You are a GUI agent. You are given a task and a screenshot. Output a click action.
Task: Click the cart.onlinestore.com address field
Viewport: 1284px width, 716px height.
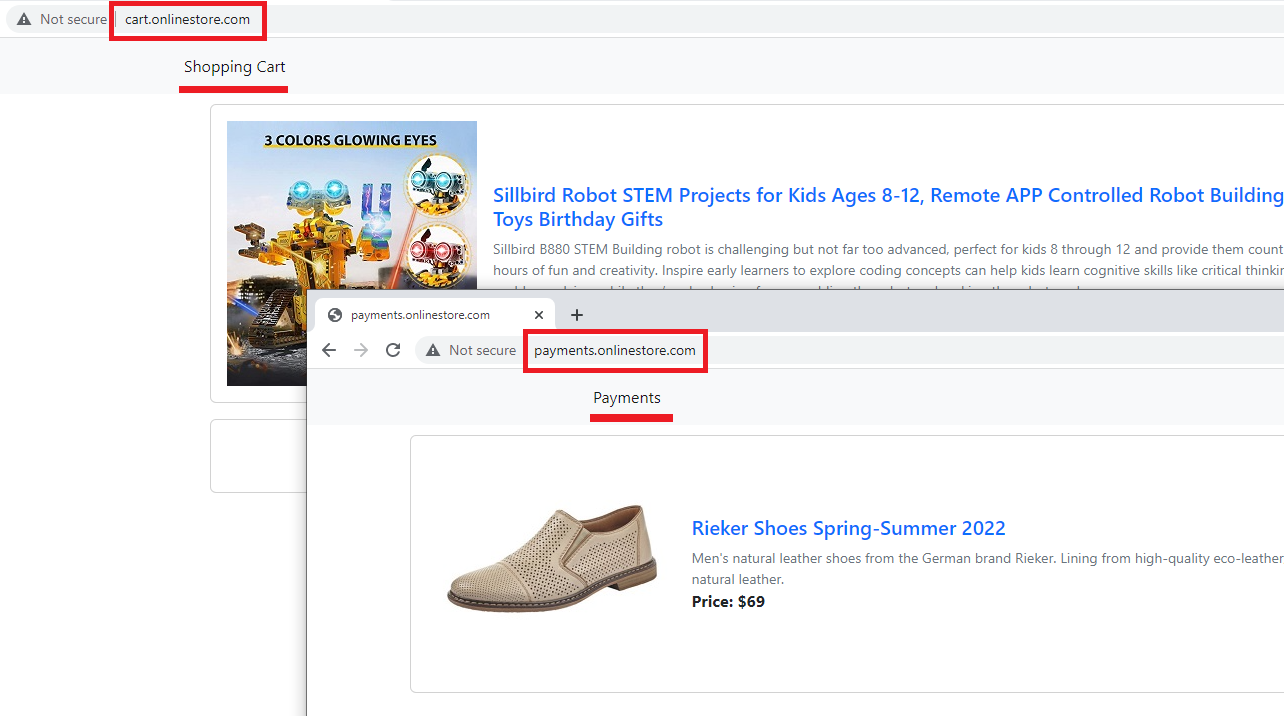click(x=187, y=19)
